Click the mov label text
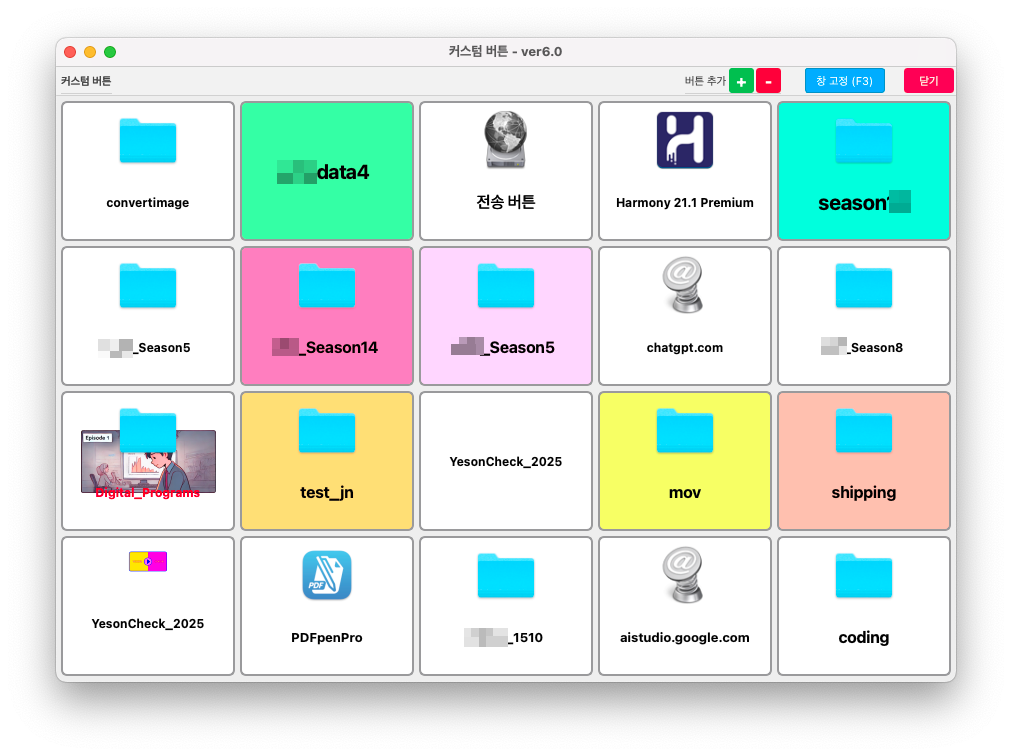The width and height of the screenshot is (1012, 756). click(x=685, y=493)
